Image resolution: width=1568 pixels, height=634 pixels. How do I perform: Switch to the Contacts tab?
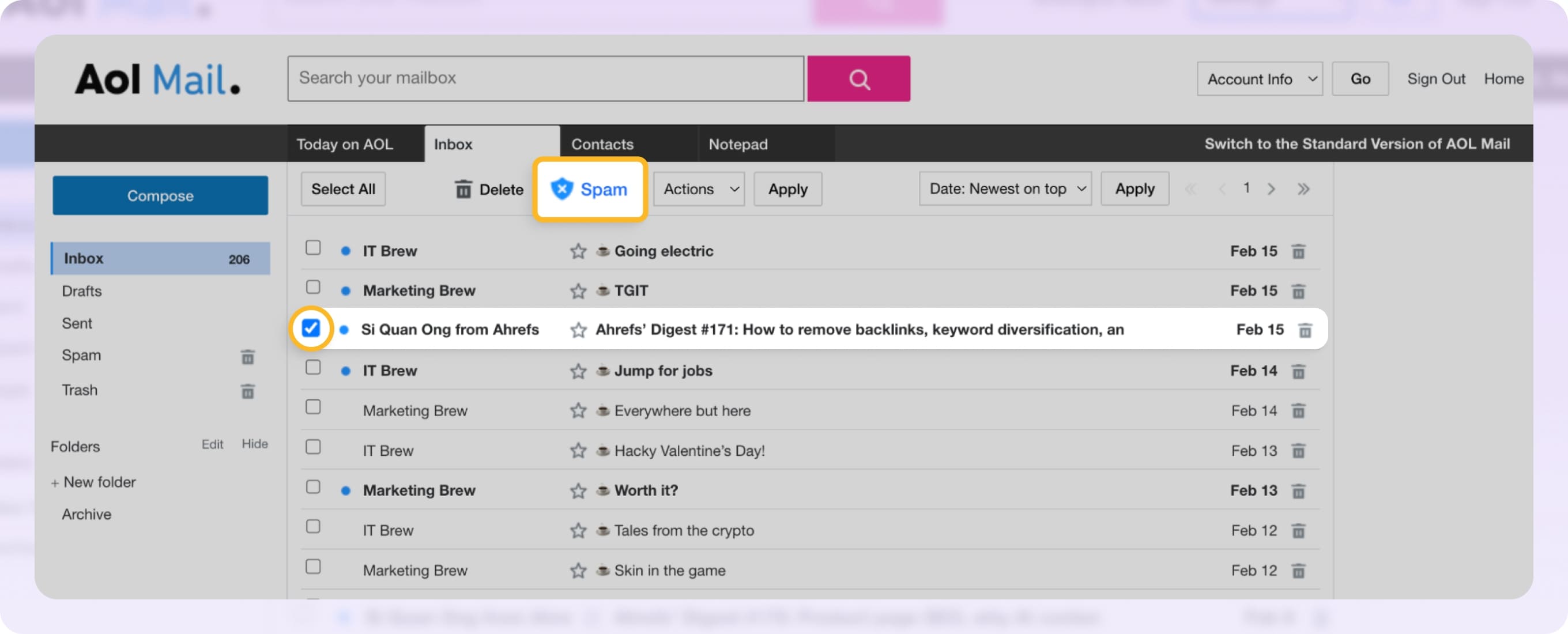click(602, 144)
